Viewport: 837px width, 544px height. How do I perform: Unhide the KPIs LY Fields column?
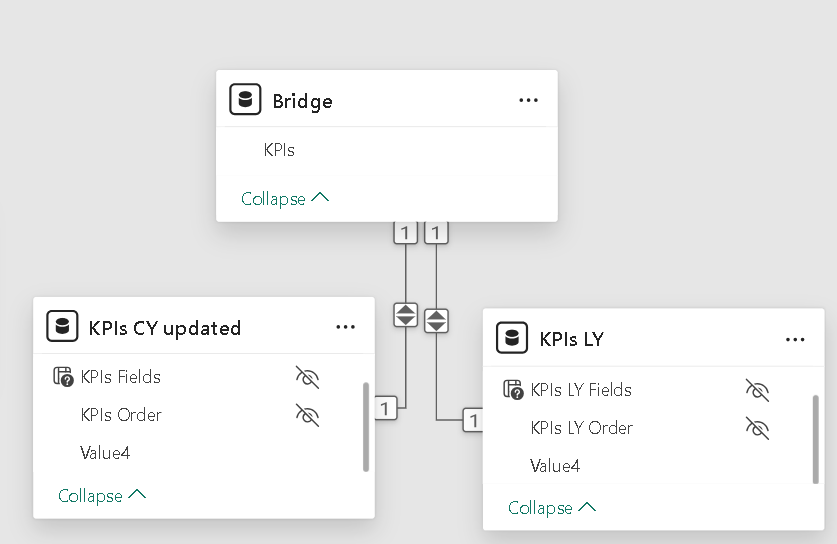(757, 390)
